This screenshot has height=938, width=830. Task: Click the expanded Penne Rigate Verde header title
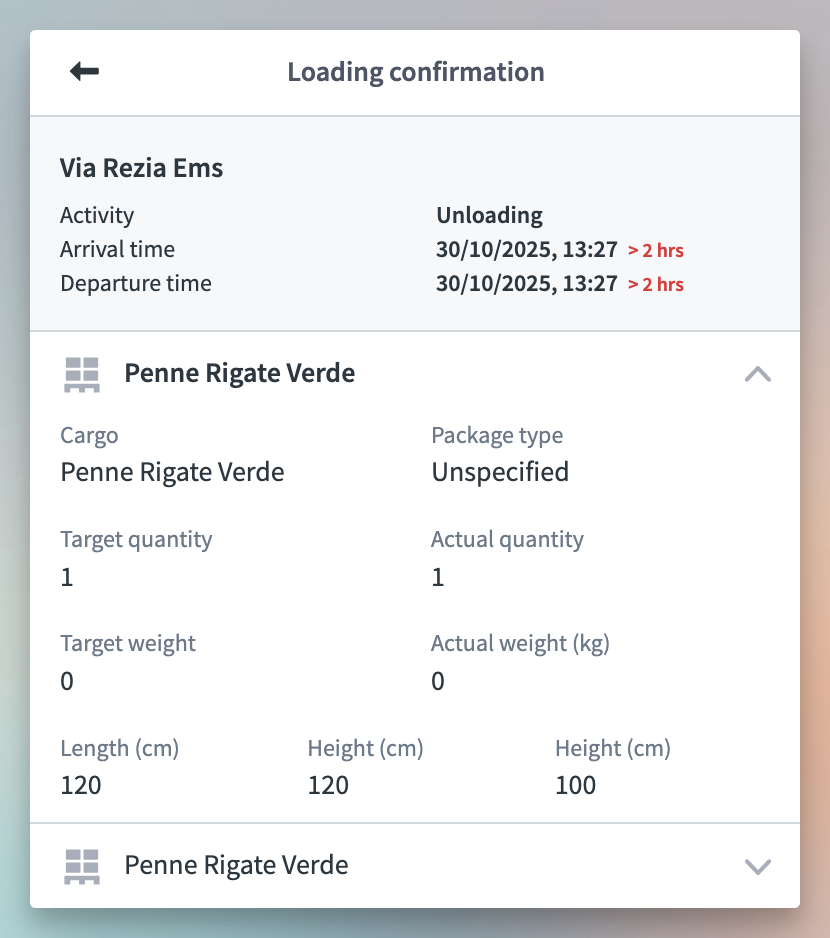[239, 374]
